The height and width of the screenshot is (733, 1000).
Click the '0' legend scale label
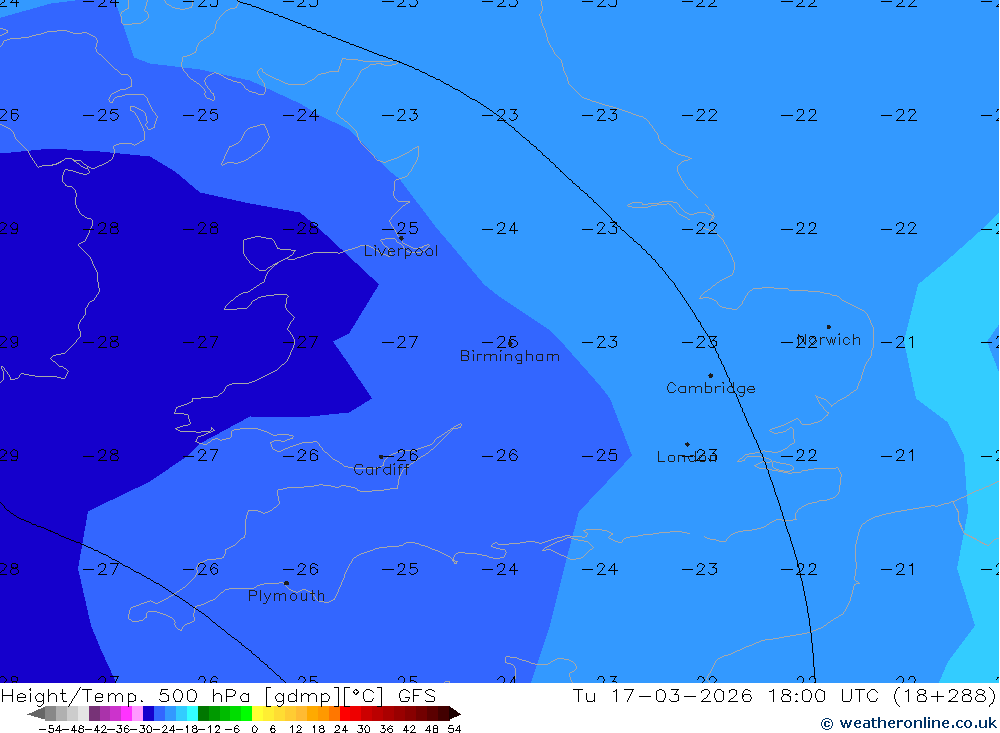coord(254,729)
